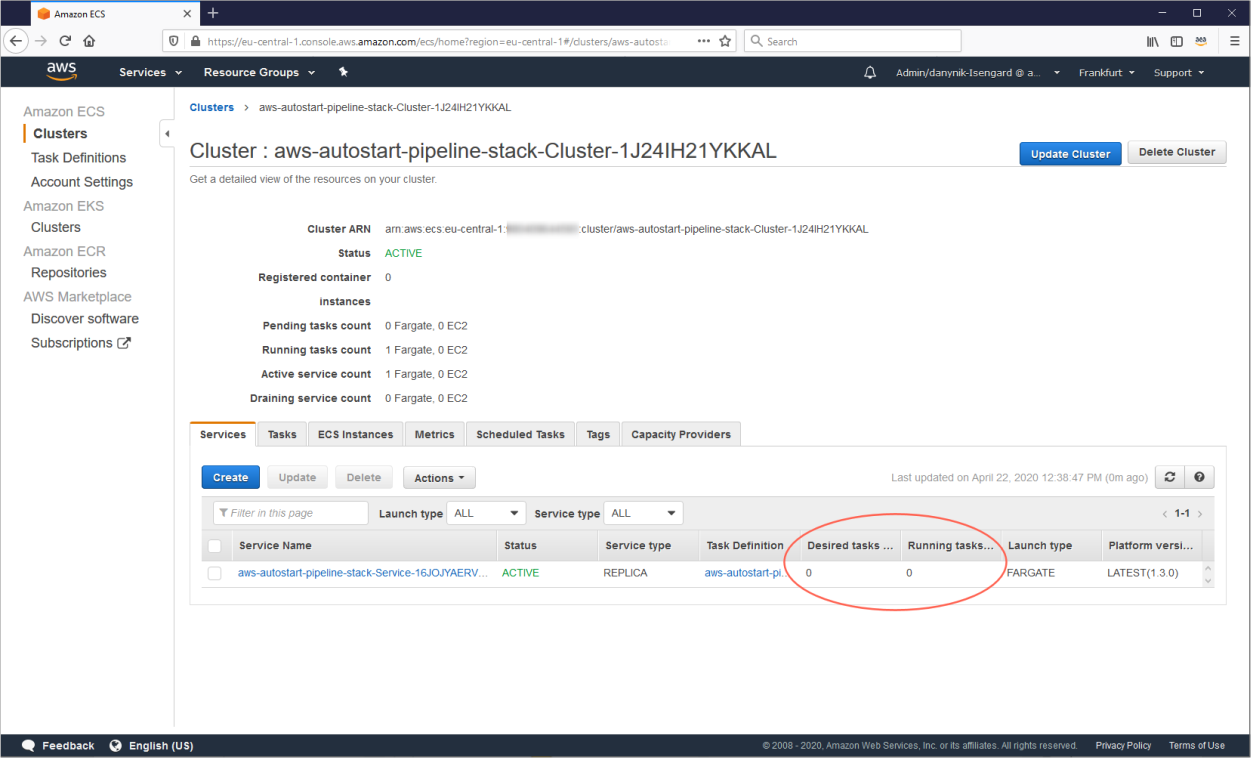This screenshot has width=1251, height=758.
Task: Open the Actions dropdown
Action: 439,478
